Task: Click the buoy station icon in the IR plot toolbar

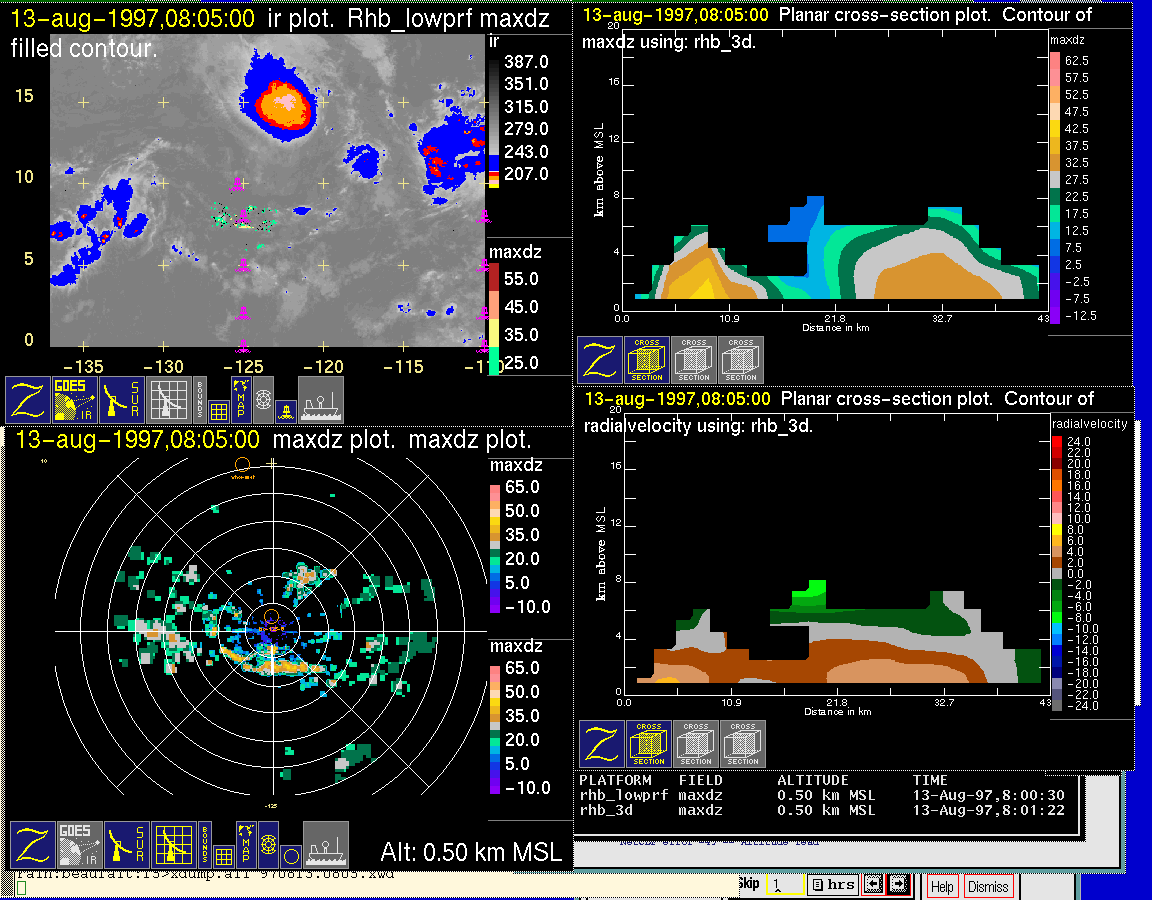Action: click(285, 410)
